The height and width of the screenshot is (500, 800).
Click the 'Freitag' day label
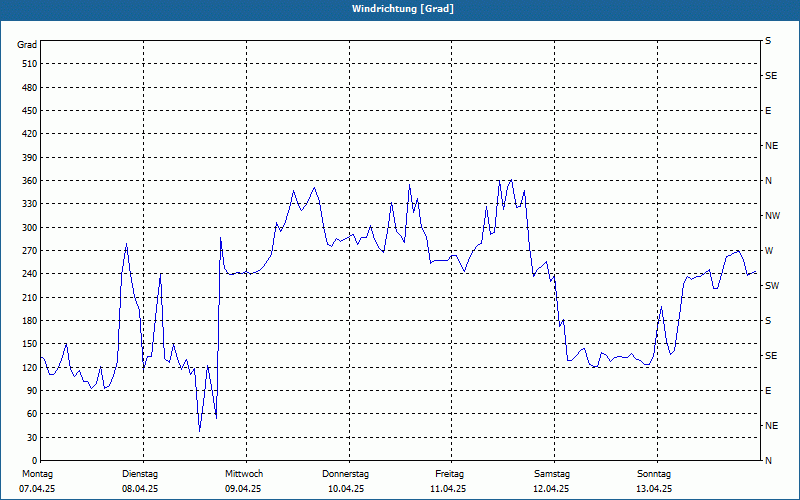pos(449,474)
